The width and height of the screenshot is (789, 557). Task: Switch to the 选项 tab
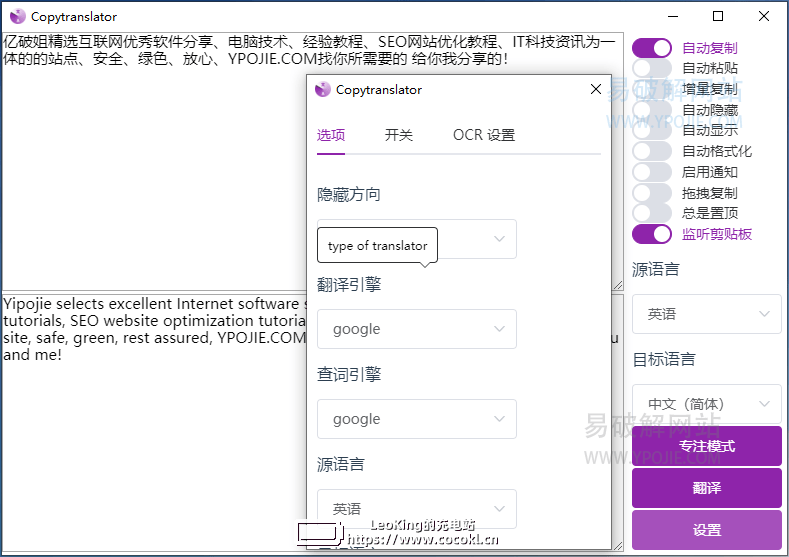pyautogui.click(x=331, y=135)
